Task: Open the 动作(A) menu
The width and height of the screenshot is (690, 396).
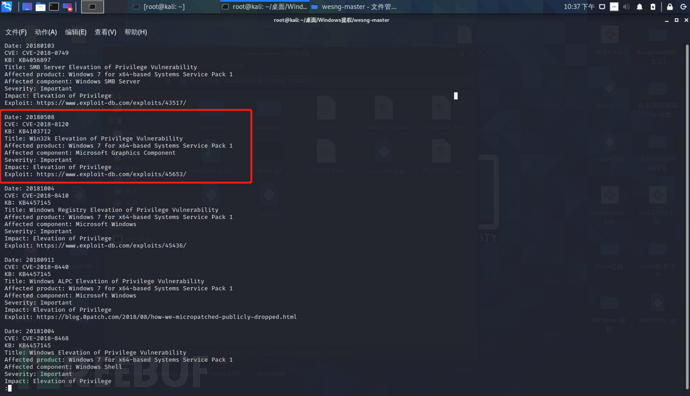Action: 46,32
